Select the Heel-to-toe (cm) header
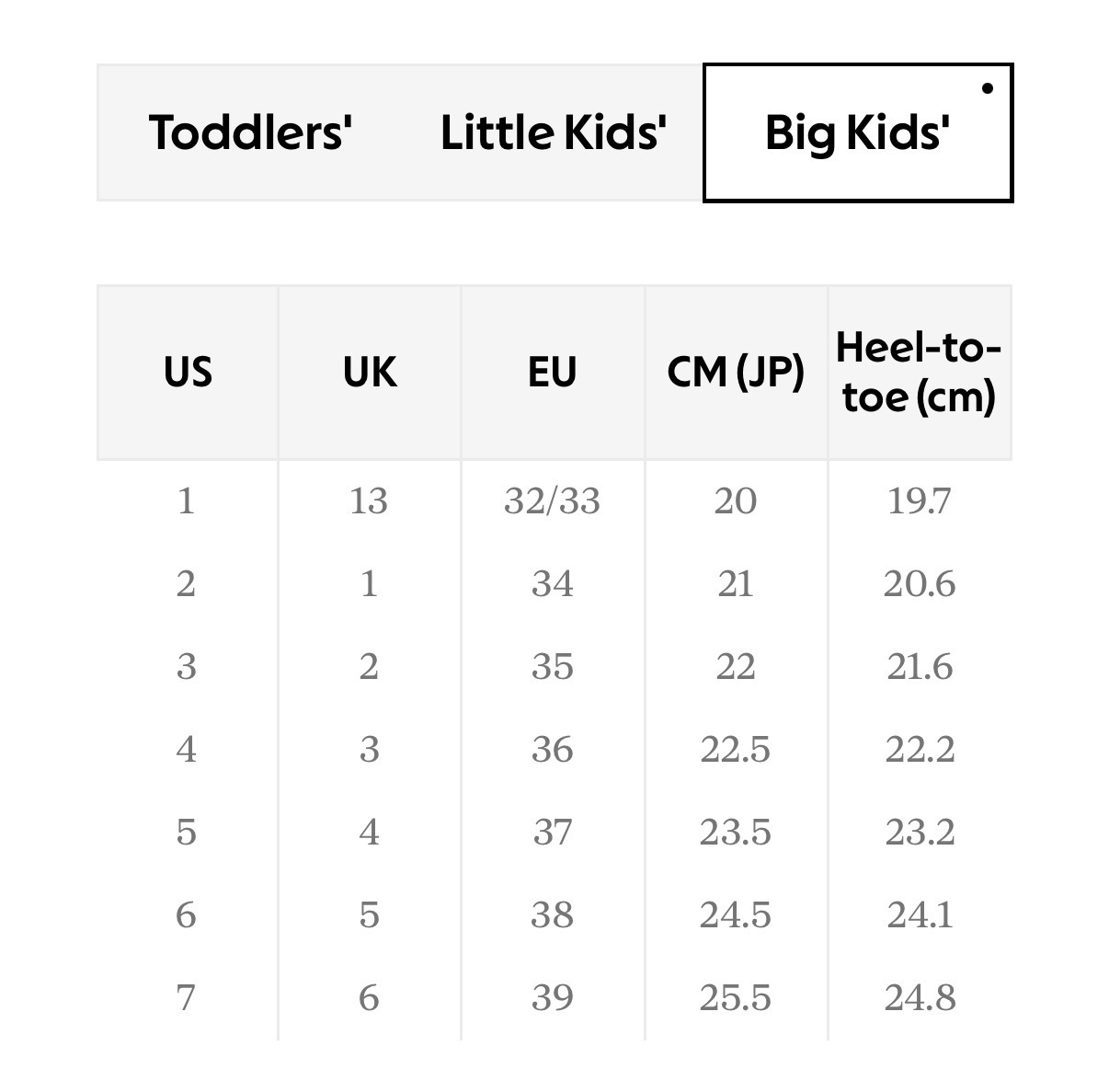The height and width of the screenshot is (1092, 1109). 919,373
